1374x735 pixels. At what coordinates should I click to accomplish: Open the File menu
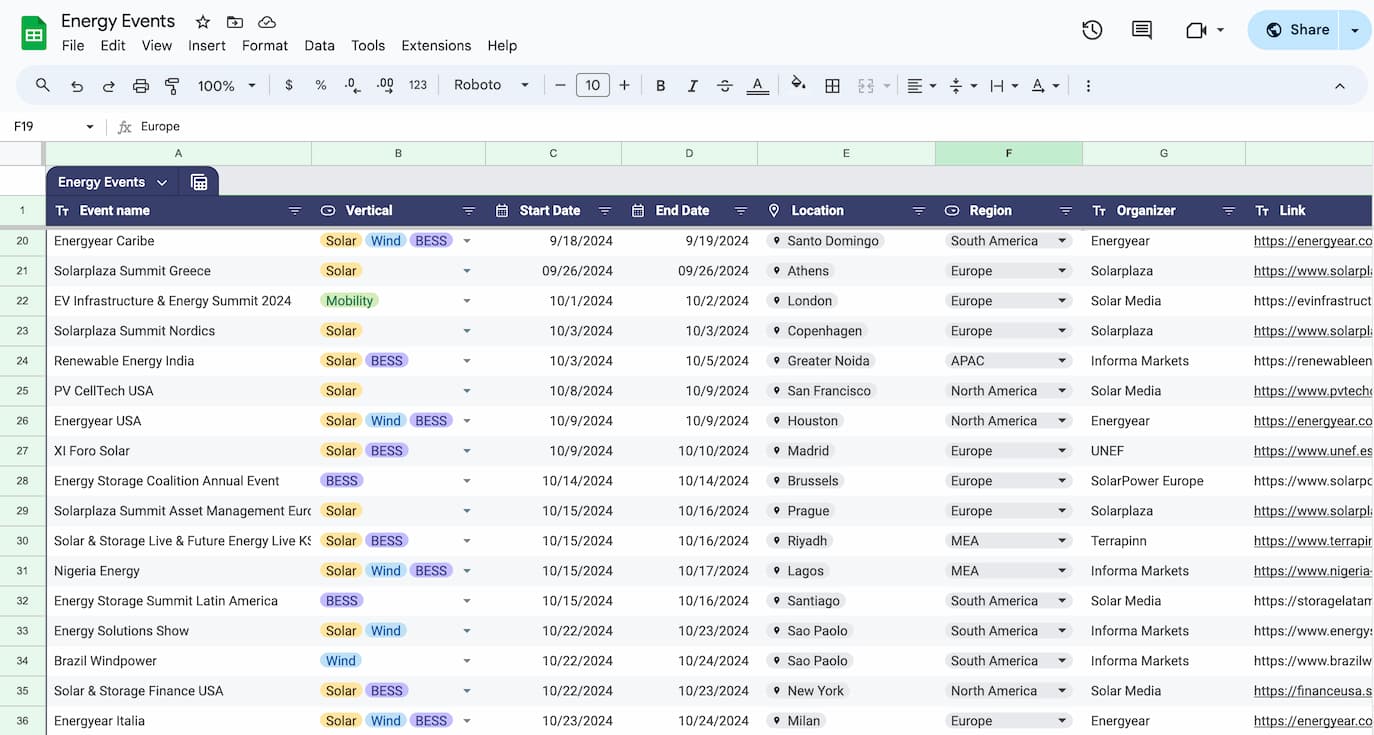(x=73, y=46)
